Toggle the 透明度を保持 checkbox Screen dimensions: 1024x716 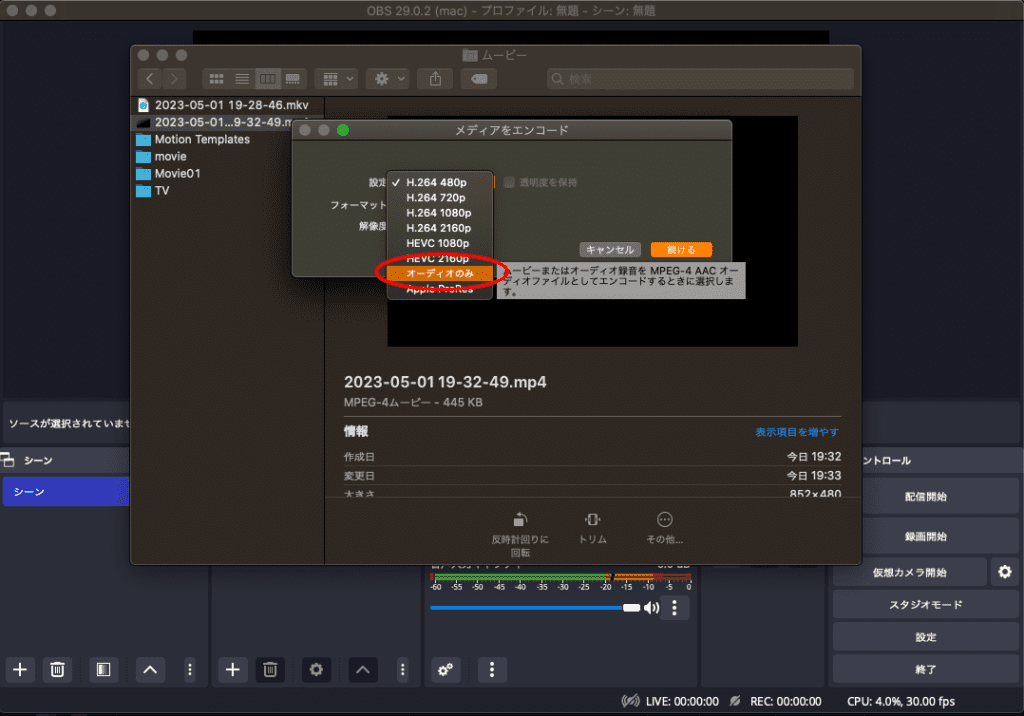click(x=509, y=182)
